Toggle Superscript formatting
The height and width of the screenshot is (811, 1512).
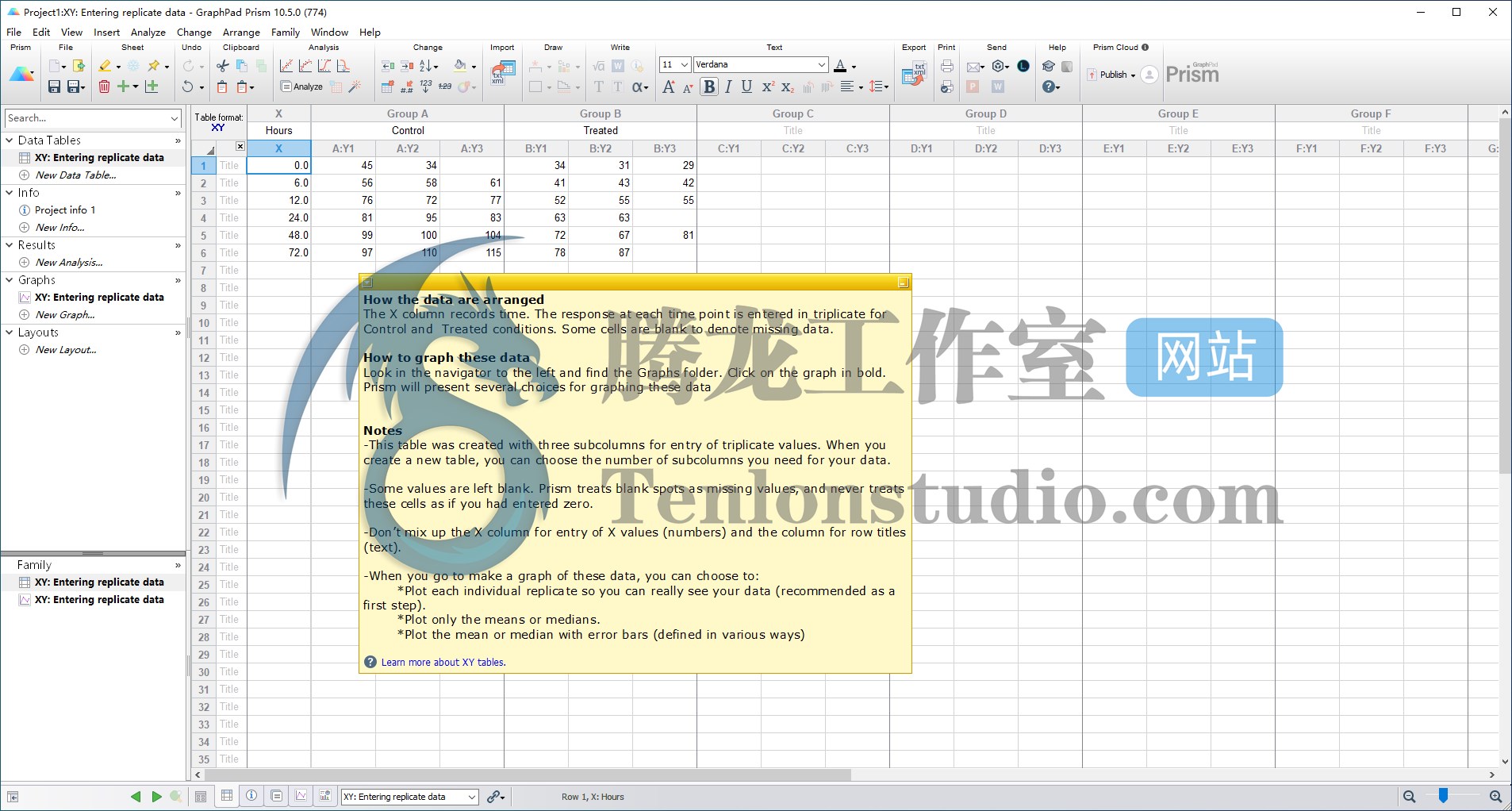tap(767, 86)
